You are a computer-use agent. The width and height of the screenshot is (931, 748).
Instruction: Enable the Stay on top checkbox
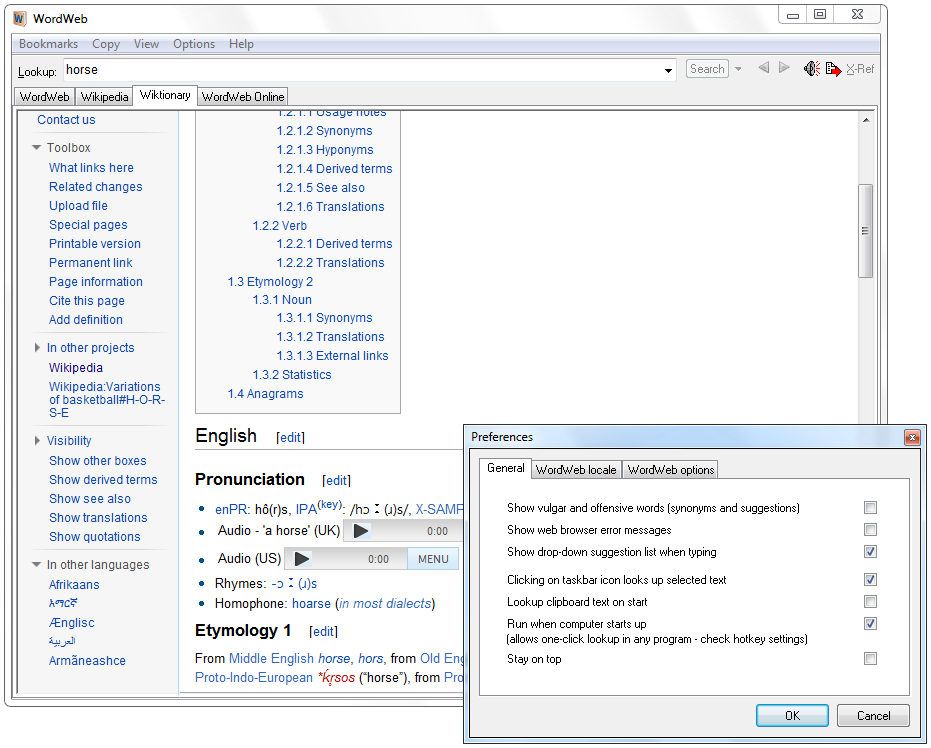[870, 658]
